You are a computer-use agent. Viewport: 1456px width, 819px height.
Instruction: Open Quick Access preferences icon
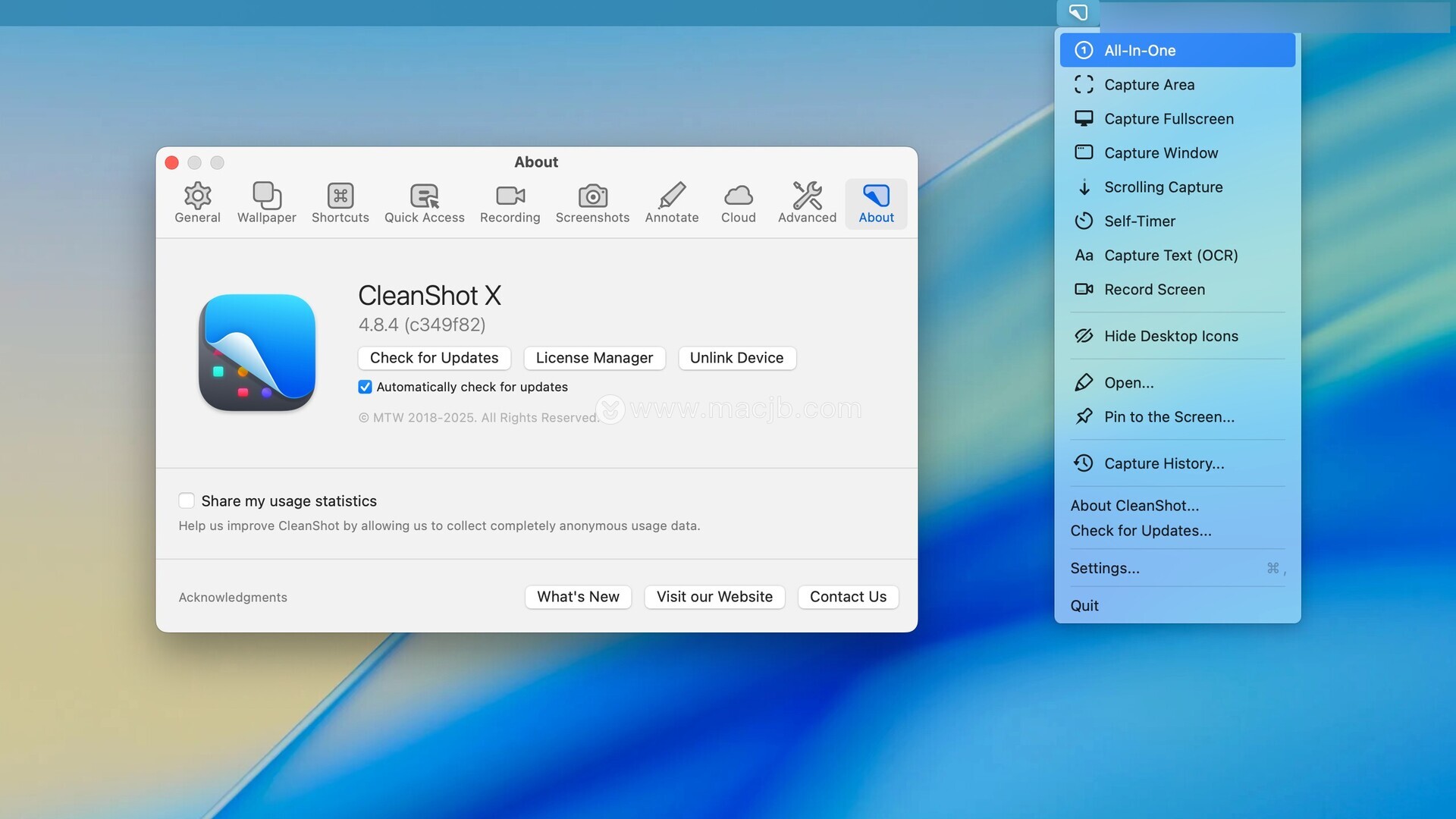(x=424, y=196)
